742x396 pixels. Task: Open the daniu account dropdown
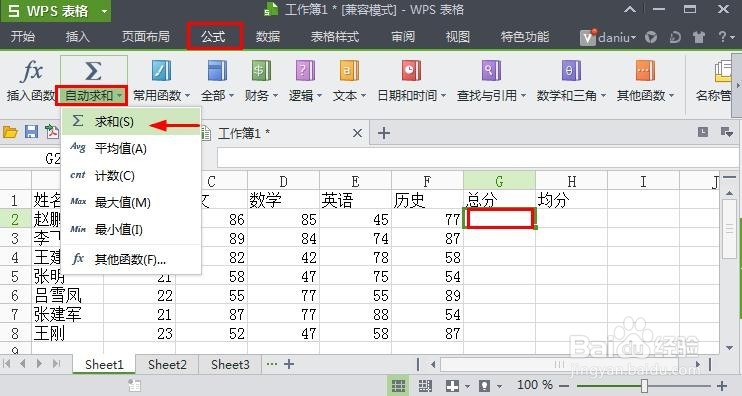pos(633,37)
